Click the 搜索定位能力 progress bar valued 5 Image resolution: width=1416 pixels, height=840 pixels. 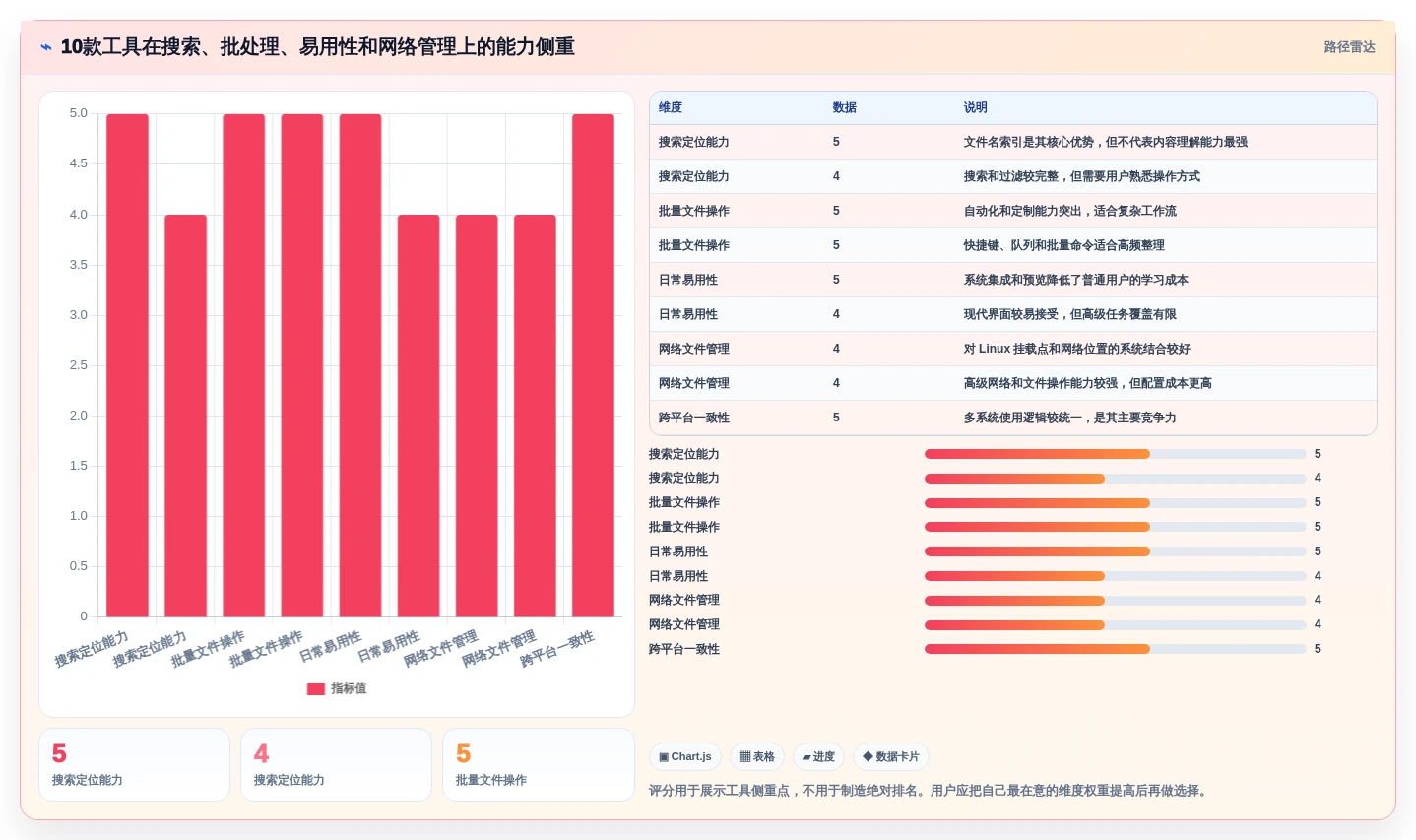[x=1115, y=454]
